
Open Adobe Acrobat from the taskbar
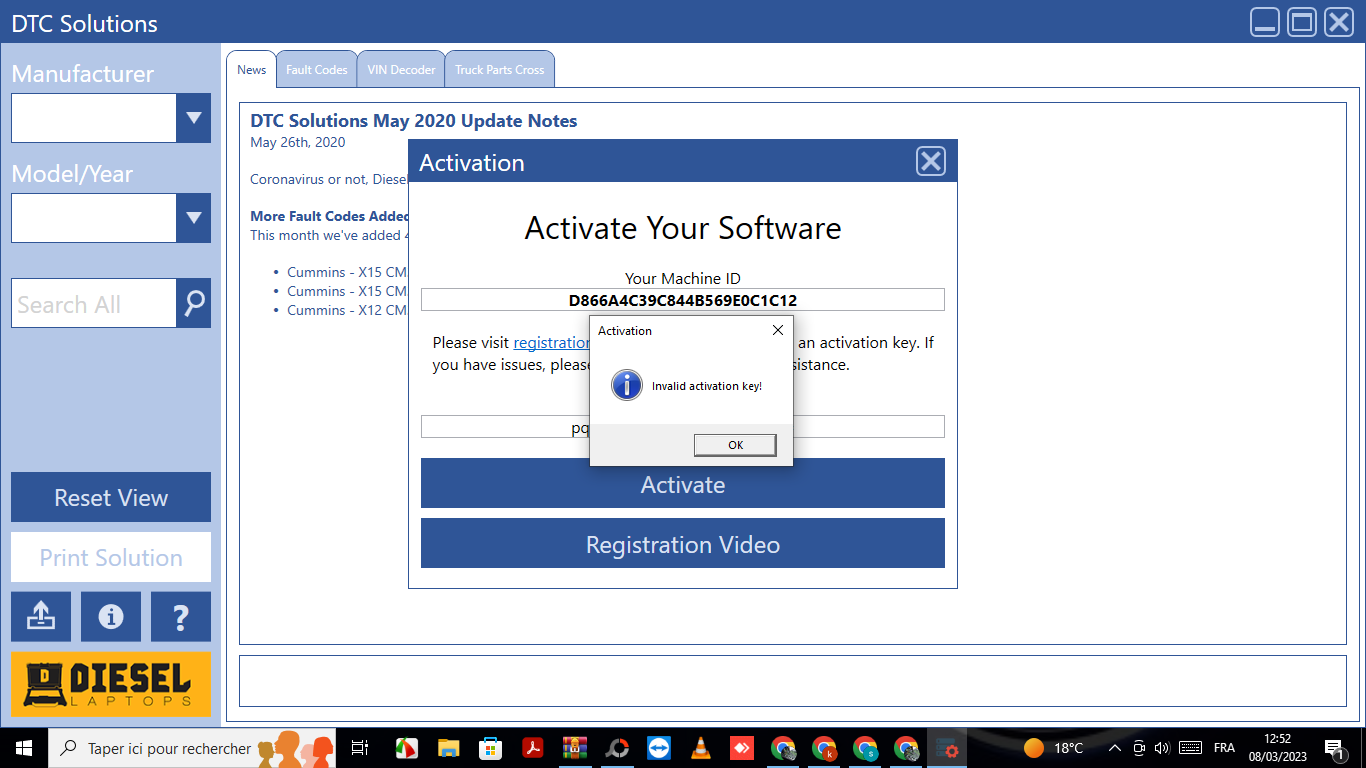(534, 748)
